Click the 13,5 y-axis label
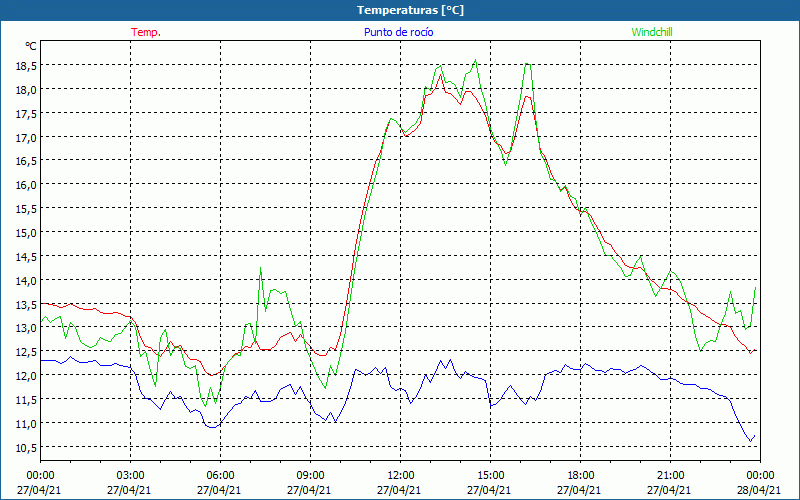800x500 pixels. (x=26, y=304)
